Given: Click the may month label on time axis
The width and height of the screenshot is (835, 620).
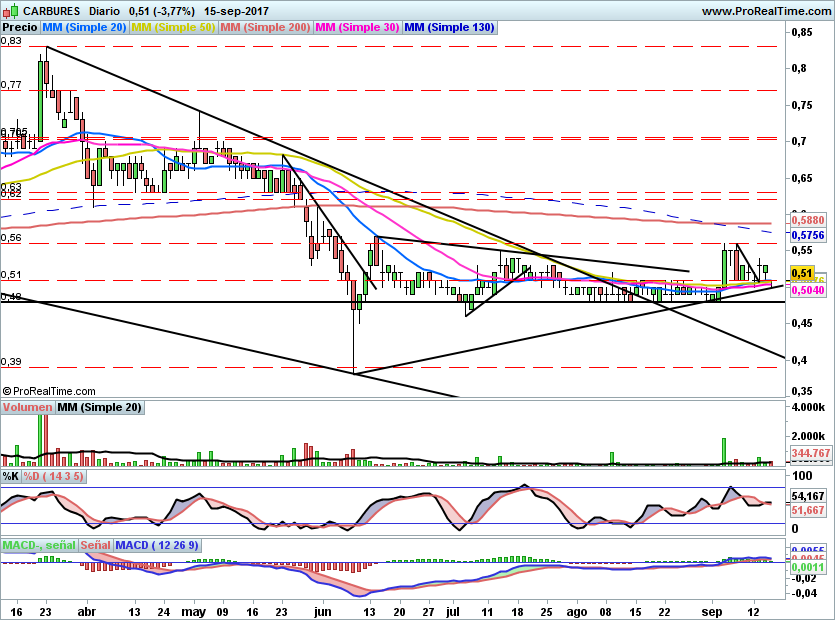Looking at the screenshot, I should [193, 611].
